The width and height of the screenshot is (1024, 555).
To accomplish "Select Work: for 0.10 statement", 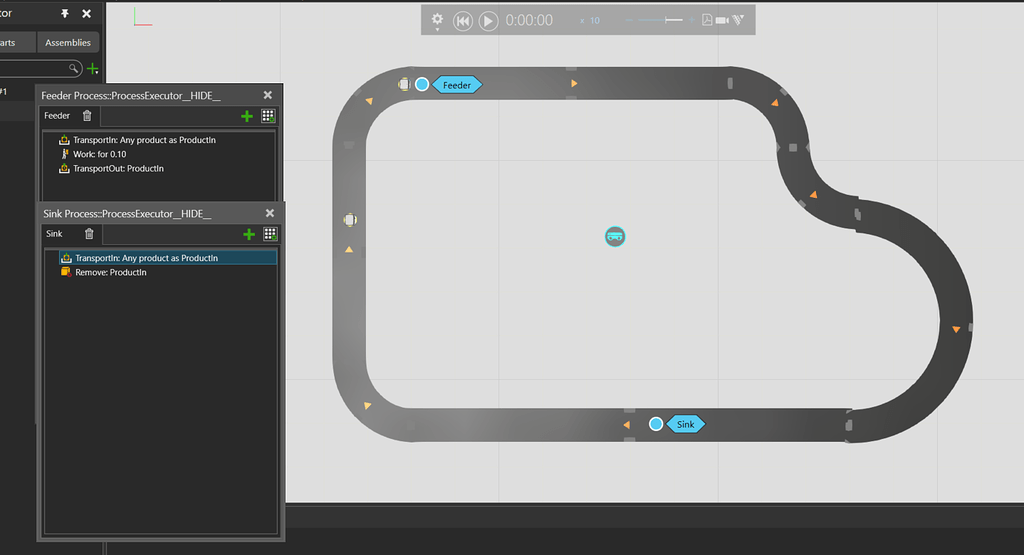I will (99, 154).
